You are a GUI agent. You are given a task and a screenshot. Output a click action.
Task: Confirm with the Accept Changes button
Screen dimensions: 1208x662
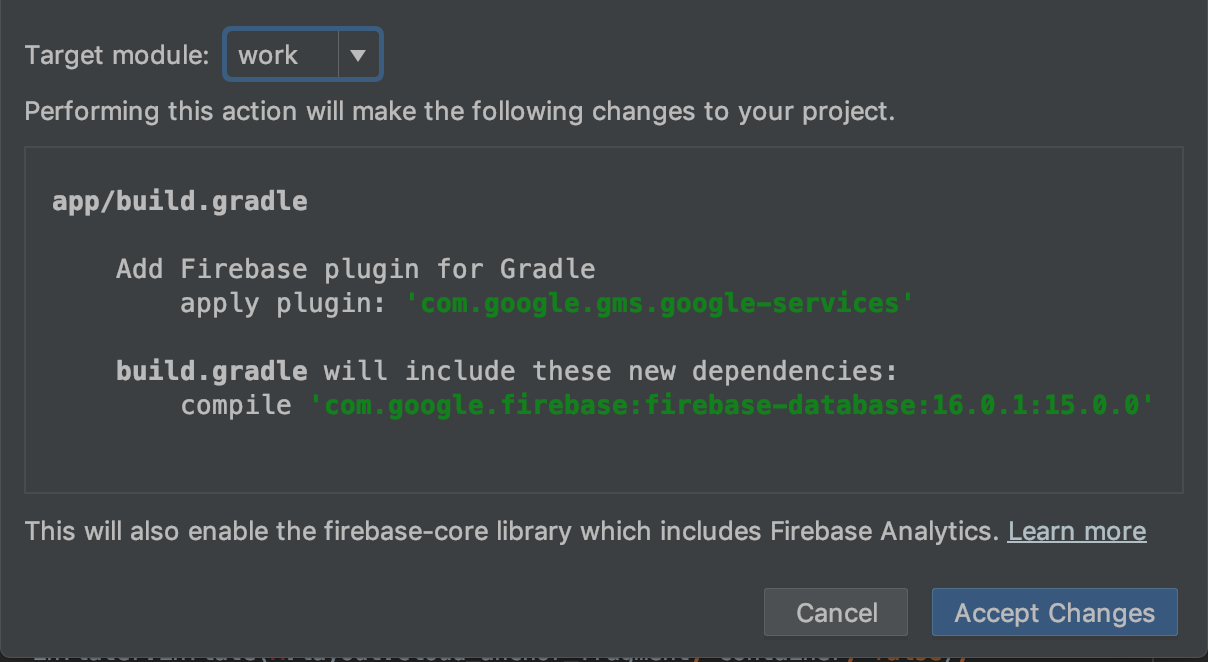(x=1054, y=613)
